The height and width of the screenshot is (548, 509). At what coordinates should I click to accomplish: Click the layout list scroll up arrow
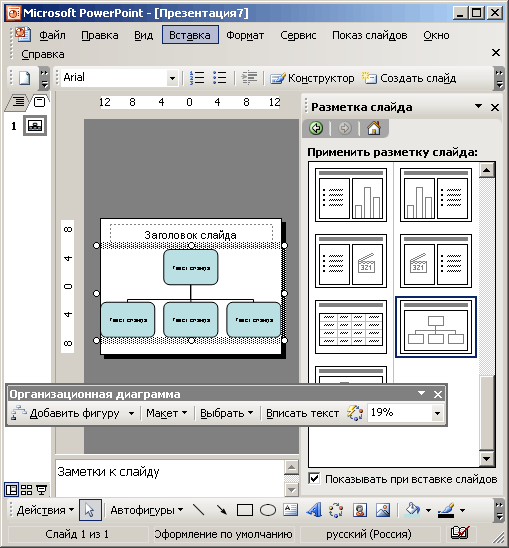point(487,171)
